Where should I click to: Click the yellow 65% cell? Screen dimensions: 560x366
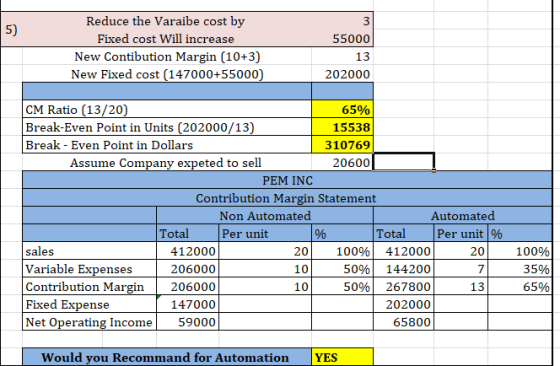pos(342,109)
